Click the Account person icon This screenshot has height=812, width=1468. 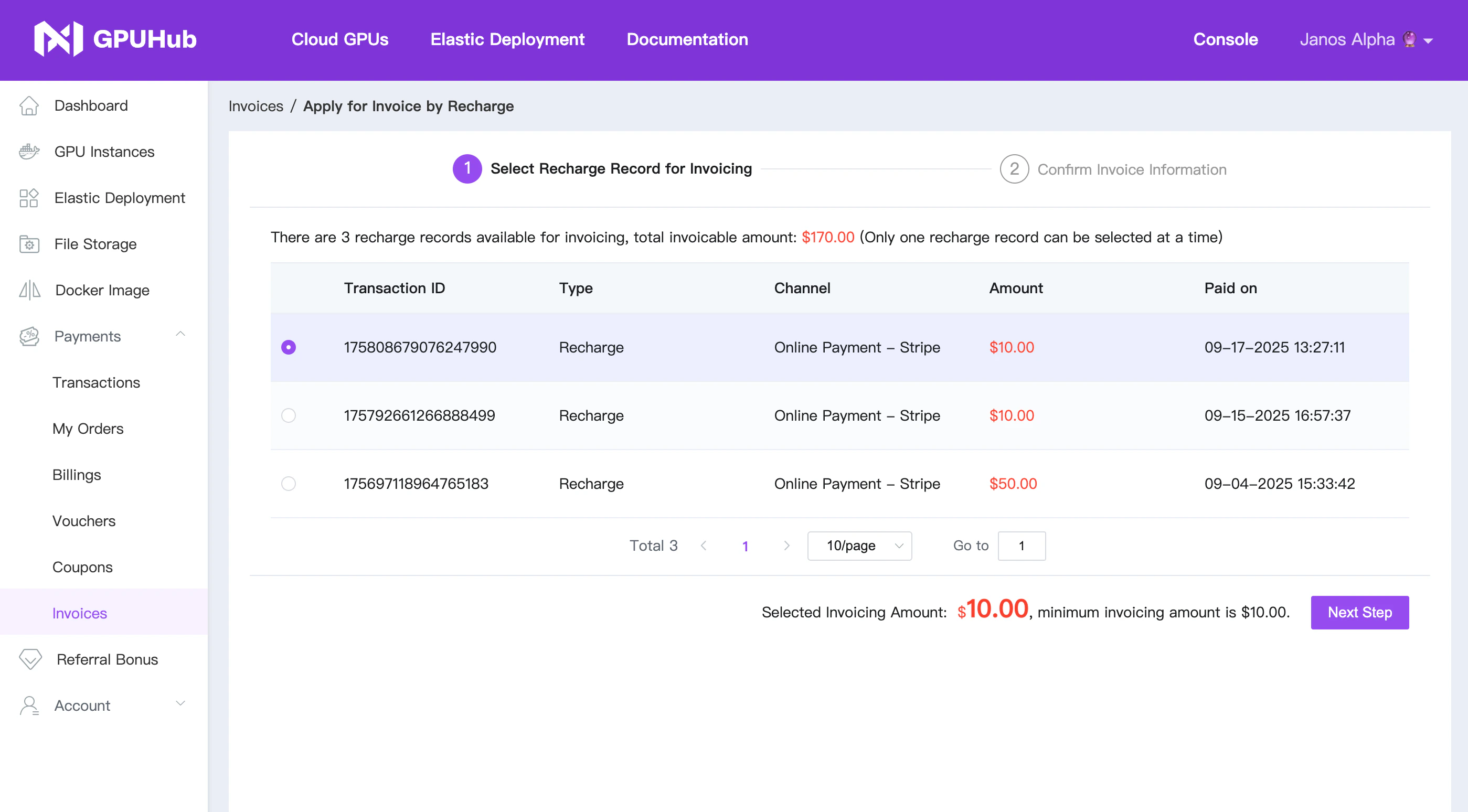pos(28,706)
